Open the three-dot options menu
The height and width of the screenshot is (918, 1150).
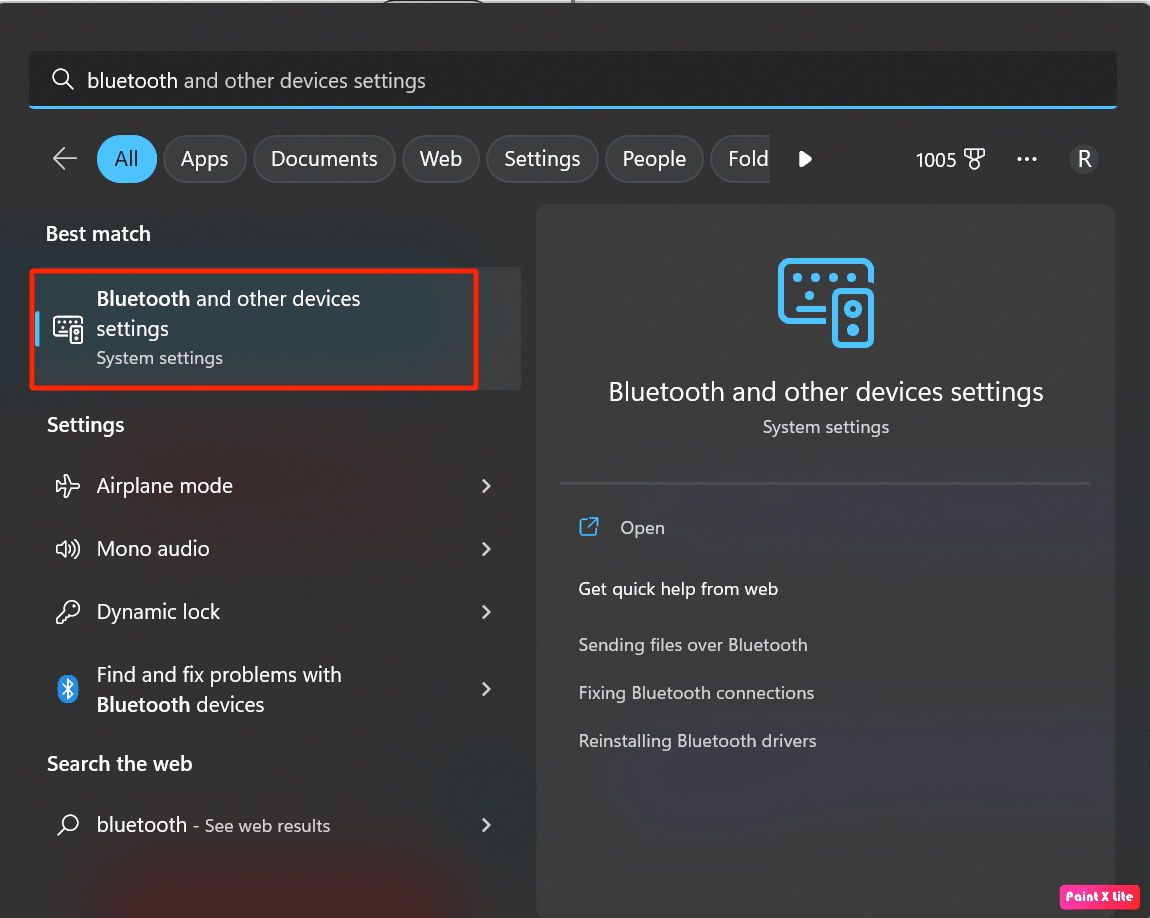1027,159
